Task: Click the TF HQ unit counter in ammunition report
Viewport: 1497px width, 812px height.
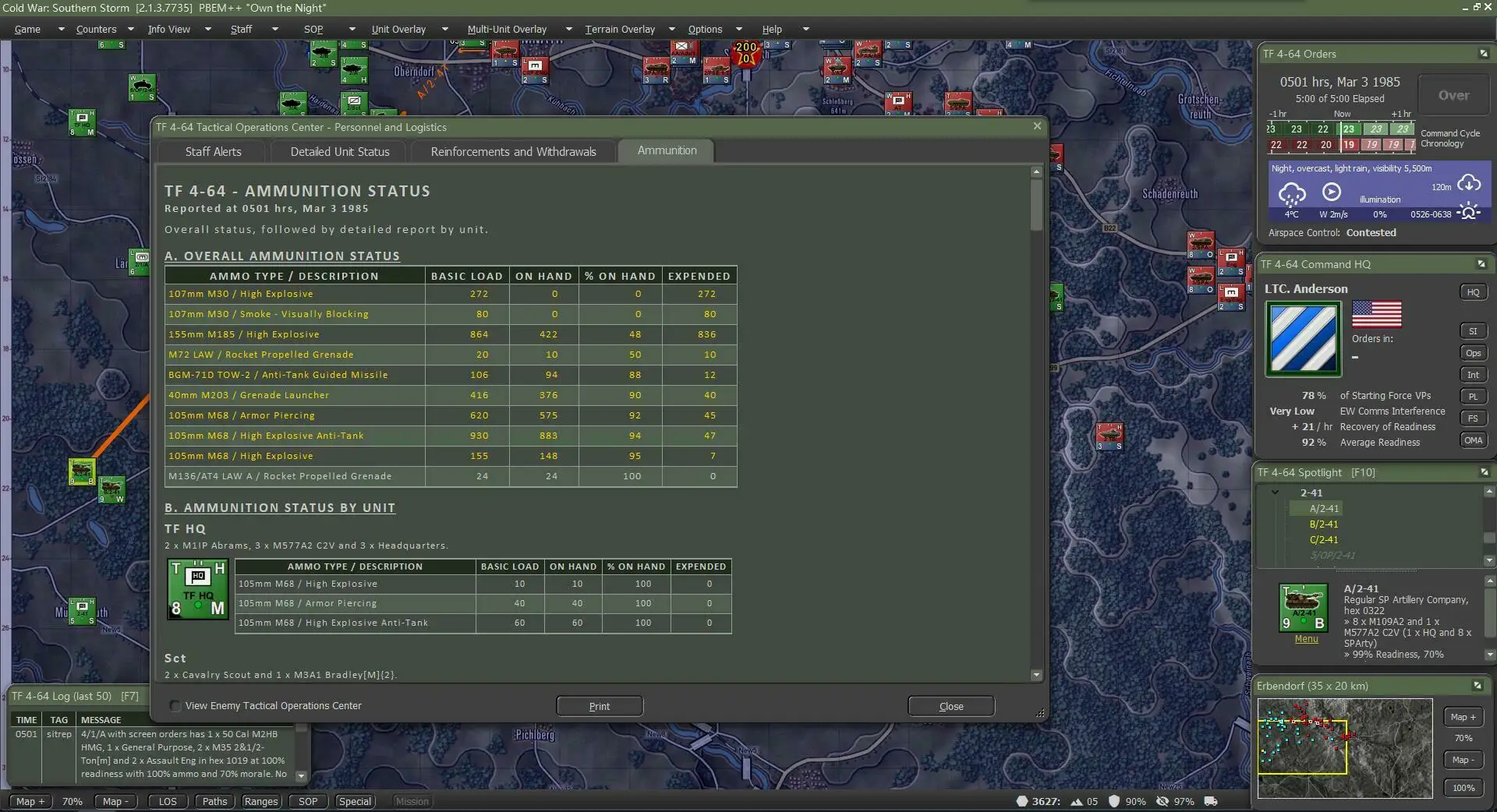Action: (198, 589)
